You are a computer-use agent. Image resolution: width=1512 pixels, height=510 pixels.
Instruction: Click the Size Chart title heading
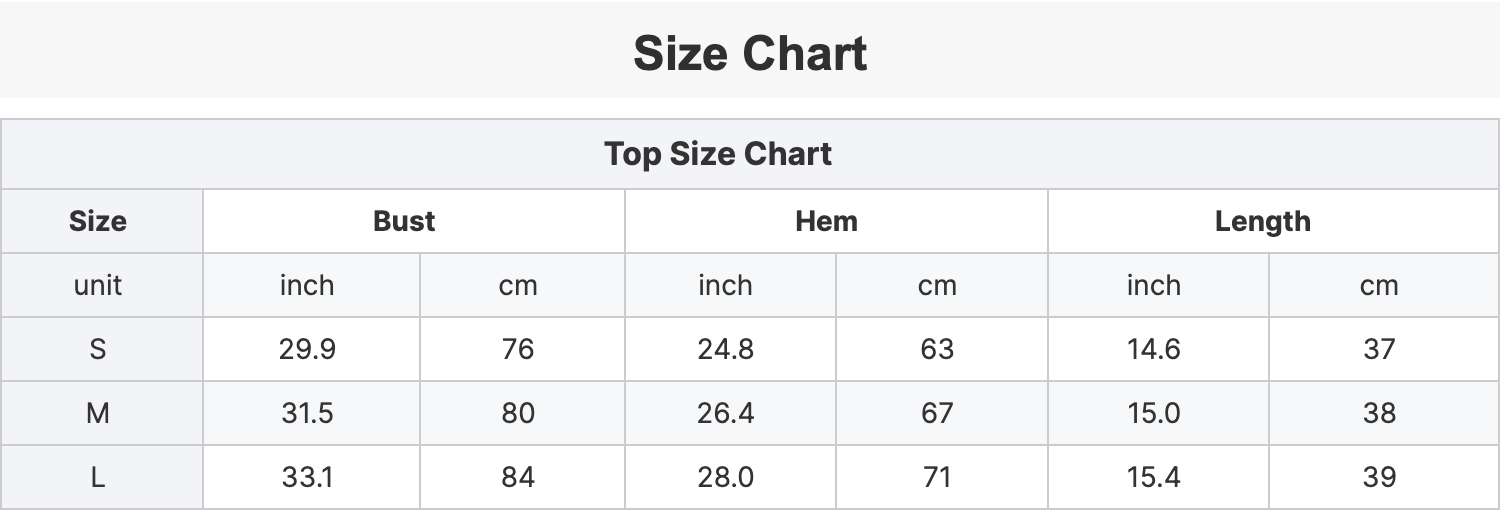[x=750, y=53]
